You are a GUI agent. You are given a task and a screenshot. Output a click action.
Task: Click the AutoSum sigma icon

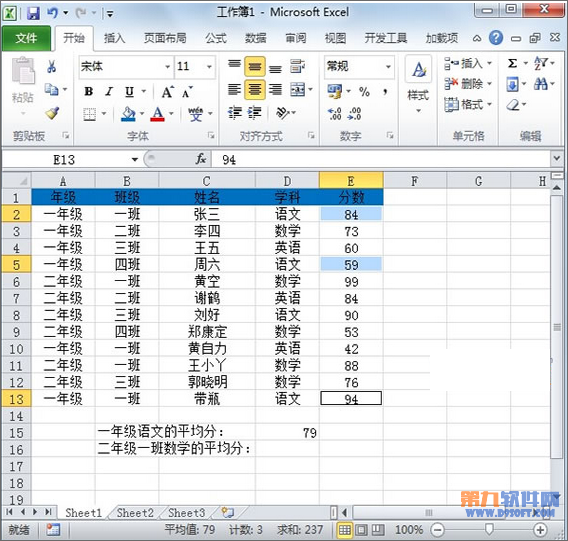512,63
